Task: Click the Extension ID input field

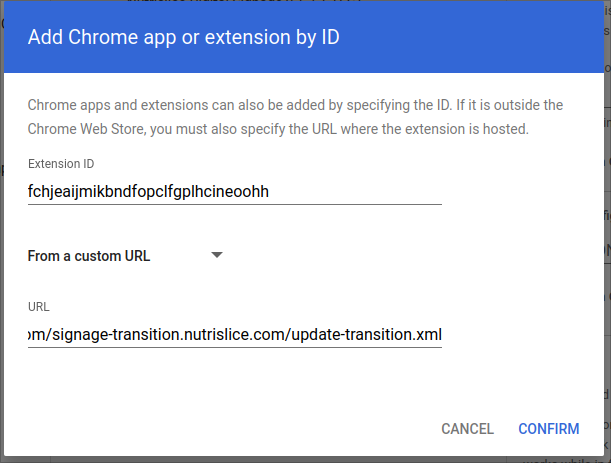Action: pos(235,191)
